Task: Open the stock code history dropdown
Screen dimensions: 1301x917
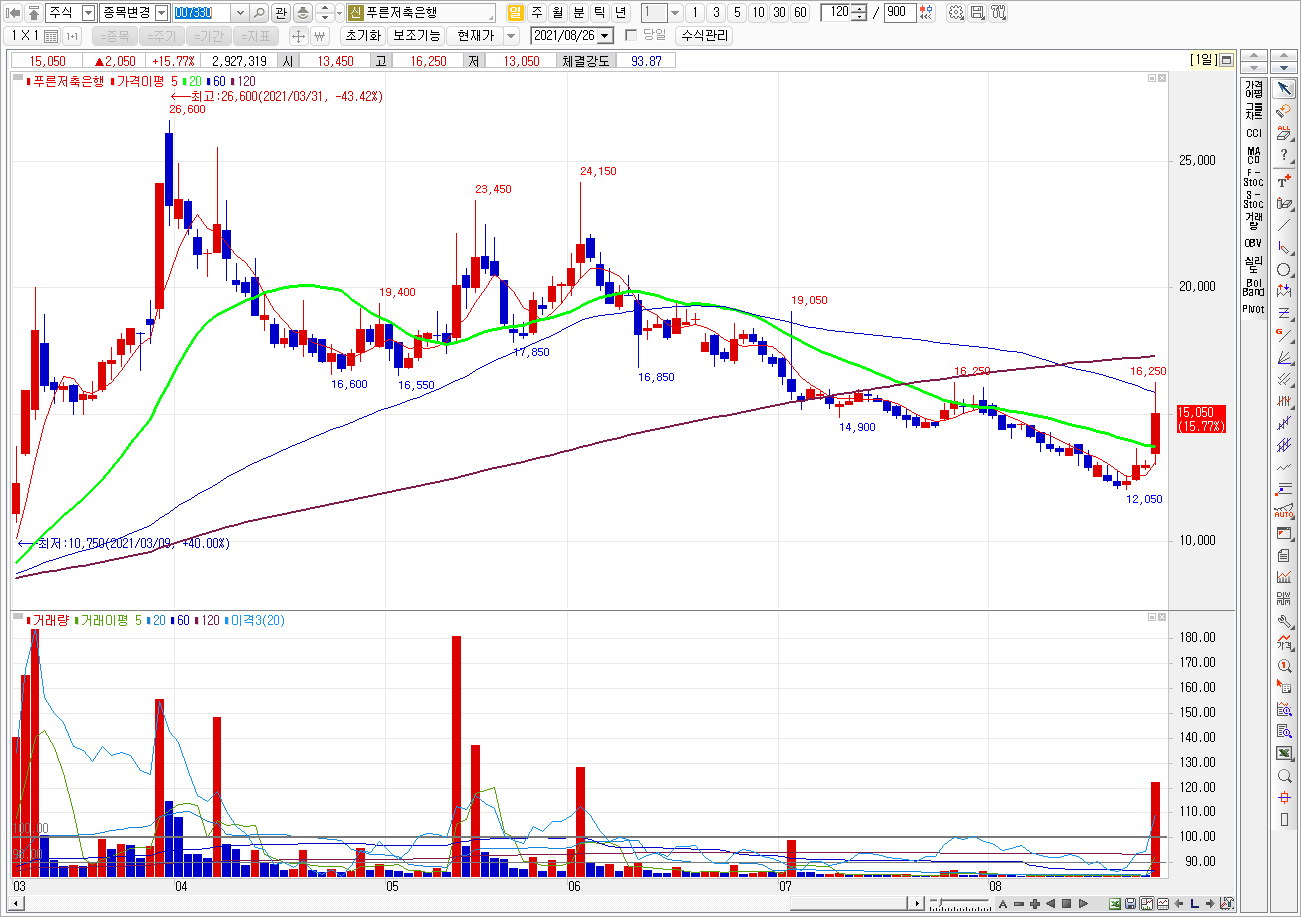Action: coord(240,13)
